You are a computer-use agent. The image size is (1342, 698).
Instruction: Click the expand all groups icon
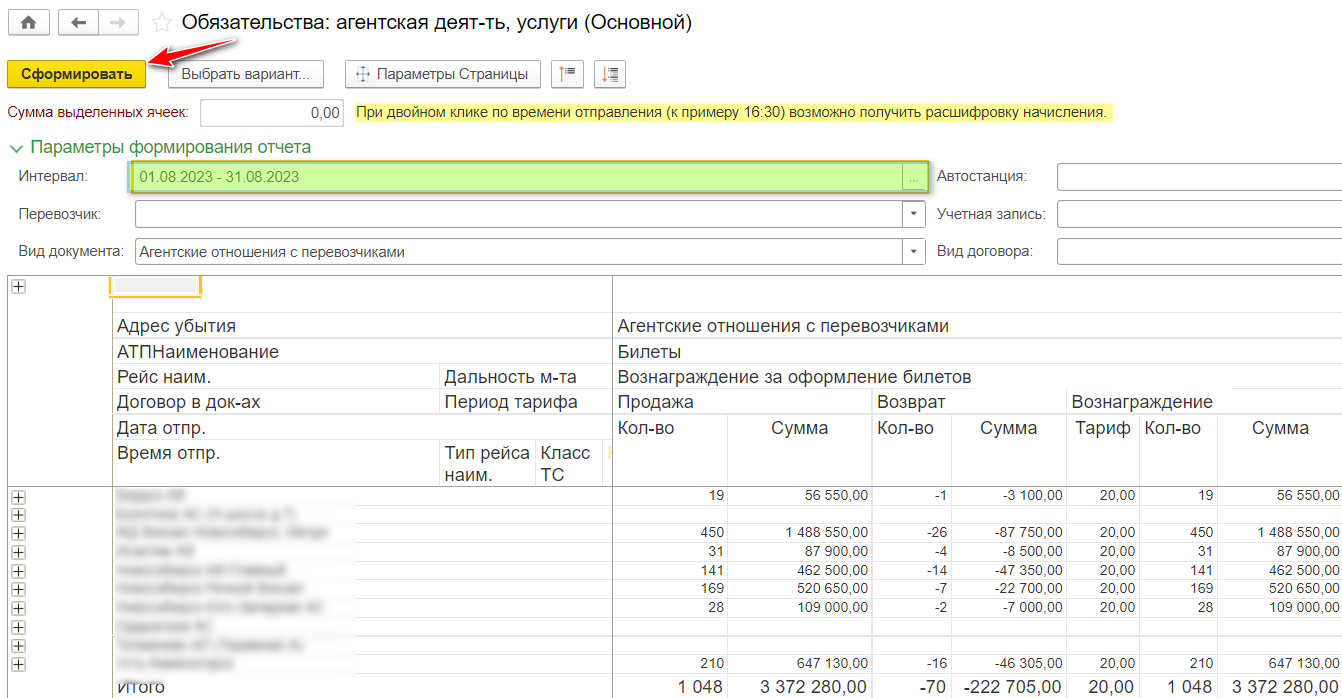tap(609, 74)
